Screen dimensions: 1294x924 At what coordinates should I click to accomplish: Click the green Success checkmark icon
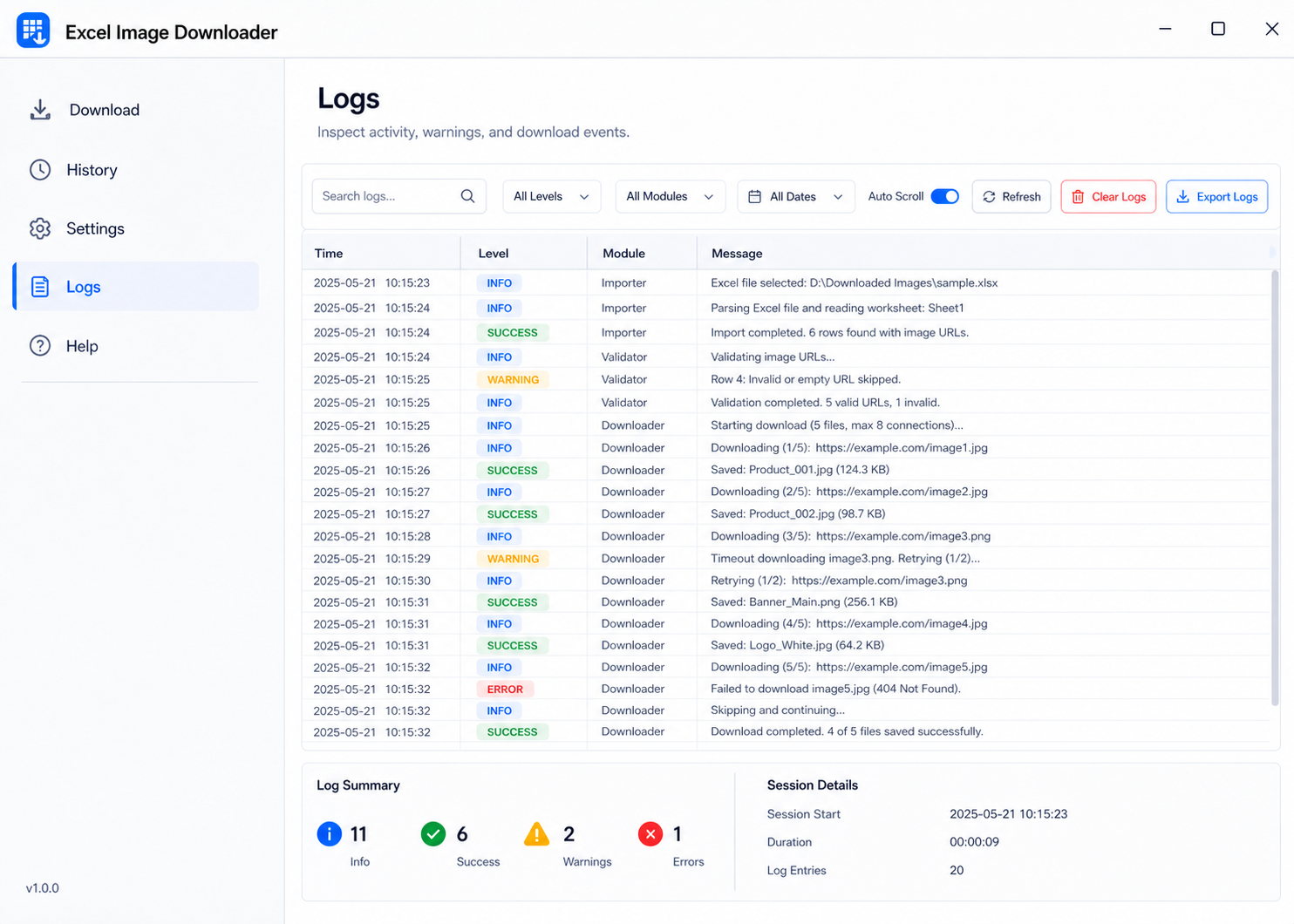pyautogui.click(x=433, y=834)
